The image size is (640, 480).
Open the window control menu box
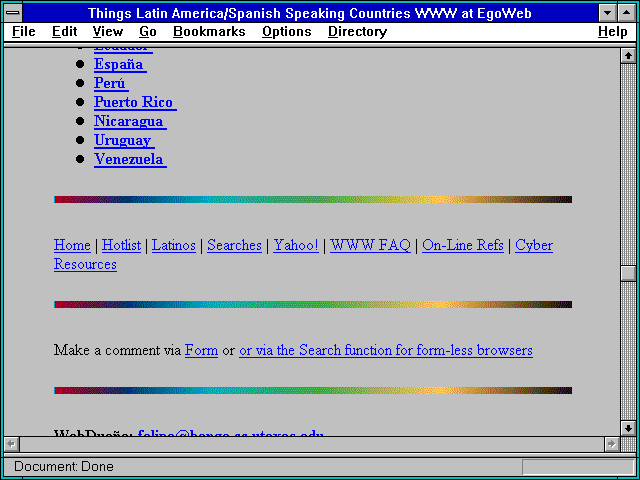click(x=13, y=13)
